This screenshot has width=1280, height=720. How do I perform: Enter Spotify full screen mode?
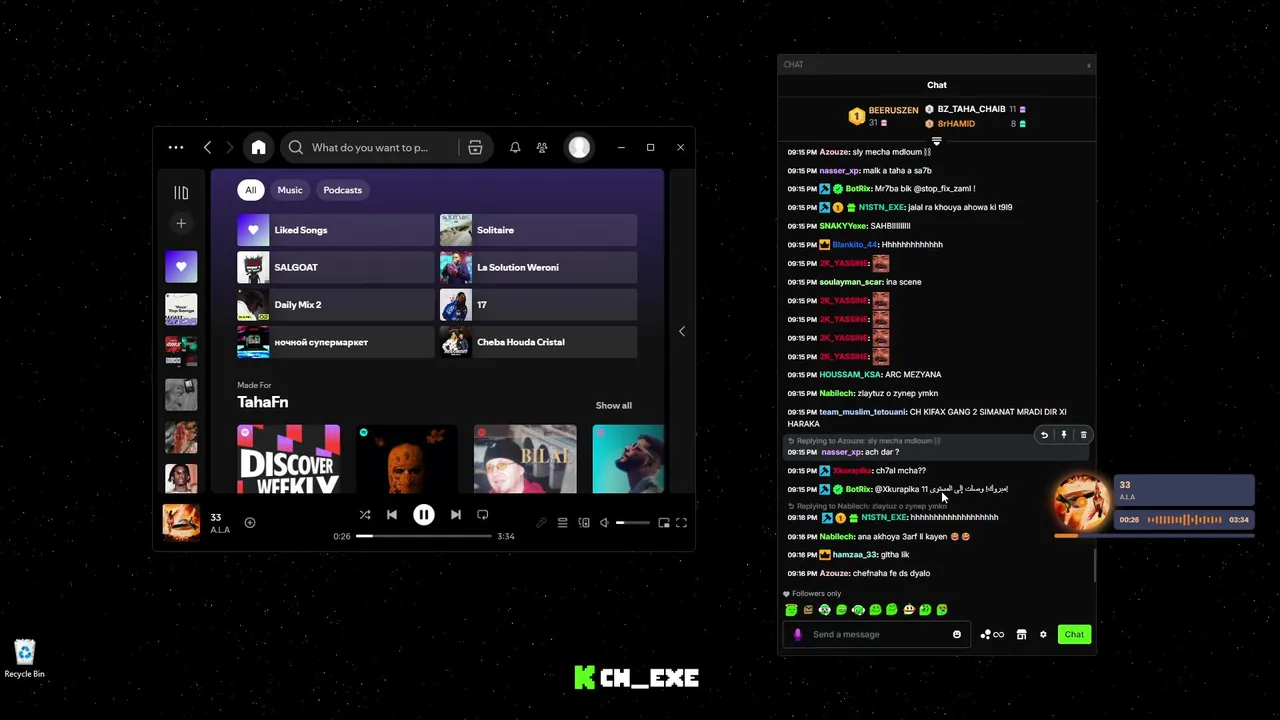pyautogui.click(x=681, y=523)
